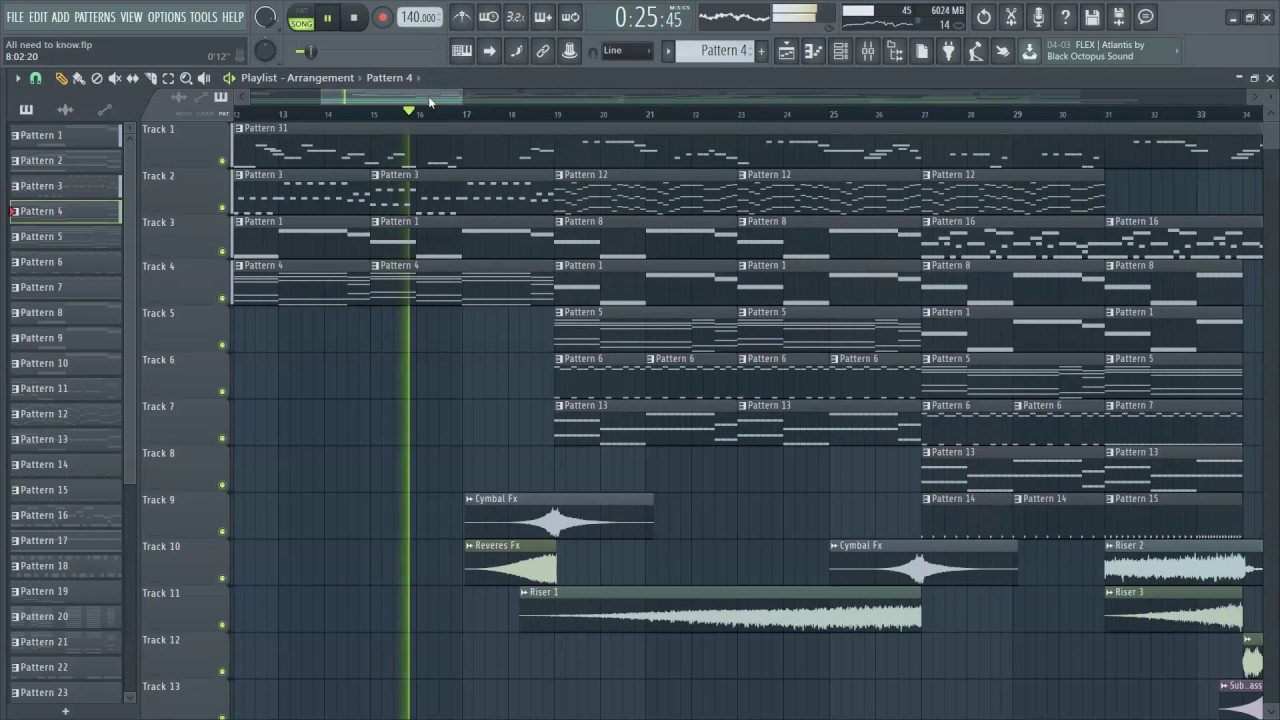Click the save new version icon
This screenshot has width=1280, height=720.
pyautogui.click(x=1119, y=17)
